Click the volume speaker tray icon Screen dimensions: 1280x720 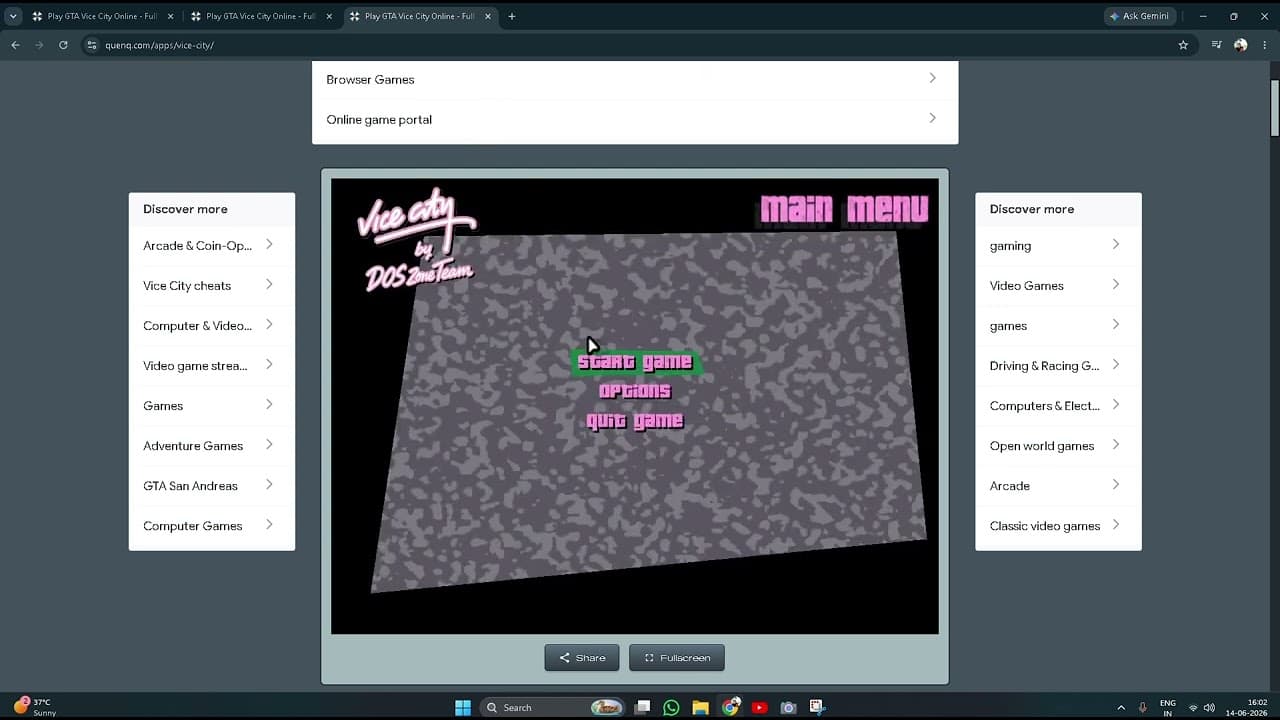click(x=1209, y=707)
